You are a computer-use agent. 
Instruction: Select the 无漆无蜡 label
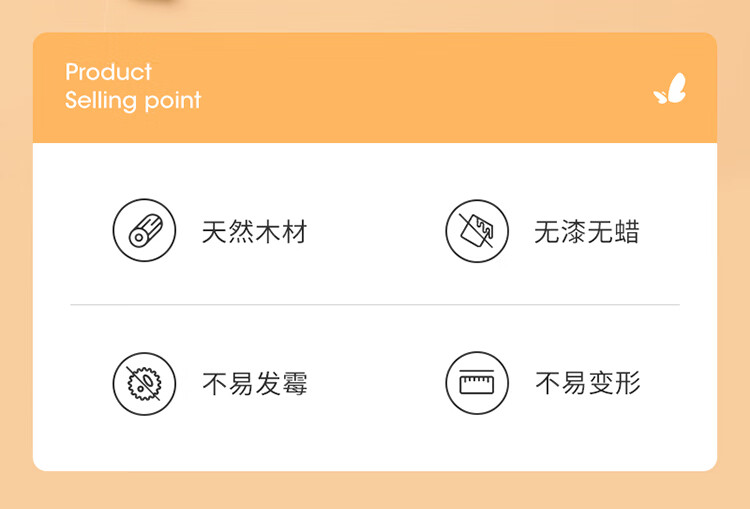586,232
